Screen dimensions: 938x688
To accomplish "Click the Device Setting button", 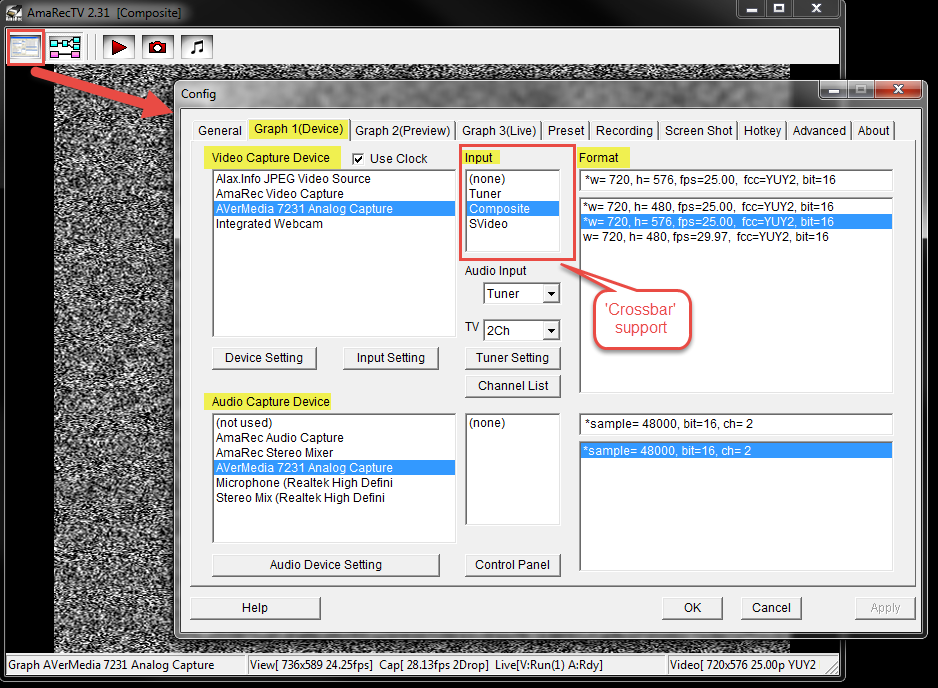I will pos(264,358).
